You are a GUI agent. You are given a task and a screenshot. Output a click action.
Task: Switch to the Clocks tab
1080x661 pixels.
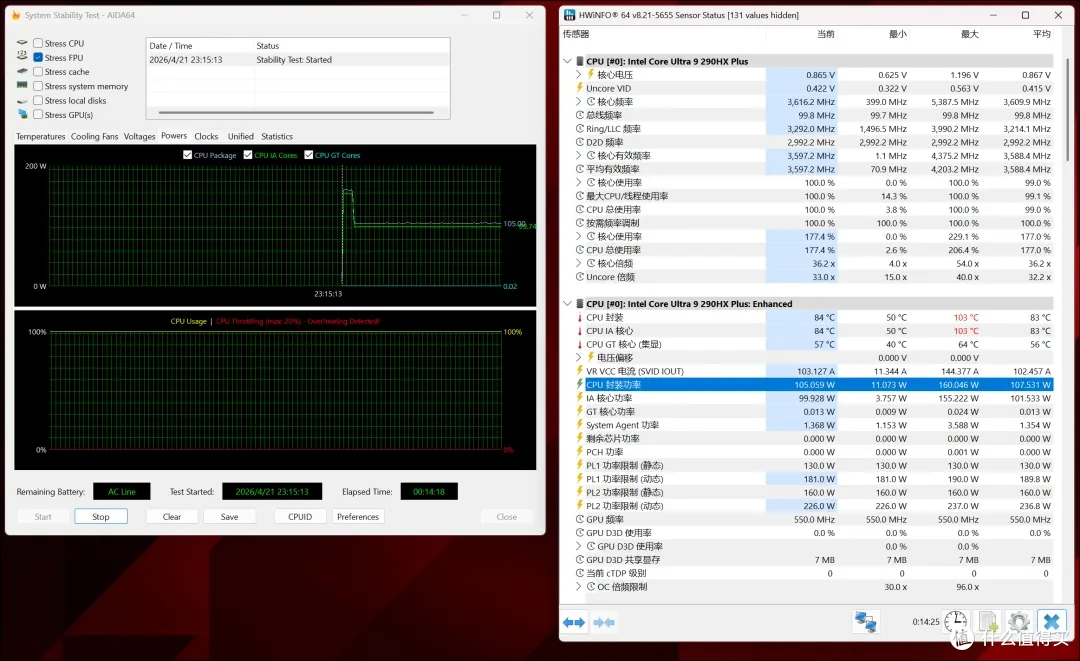tap(206, 136)
